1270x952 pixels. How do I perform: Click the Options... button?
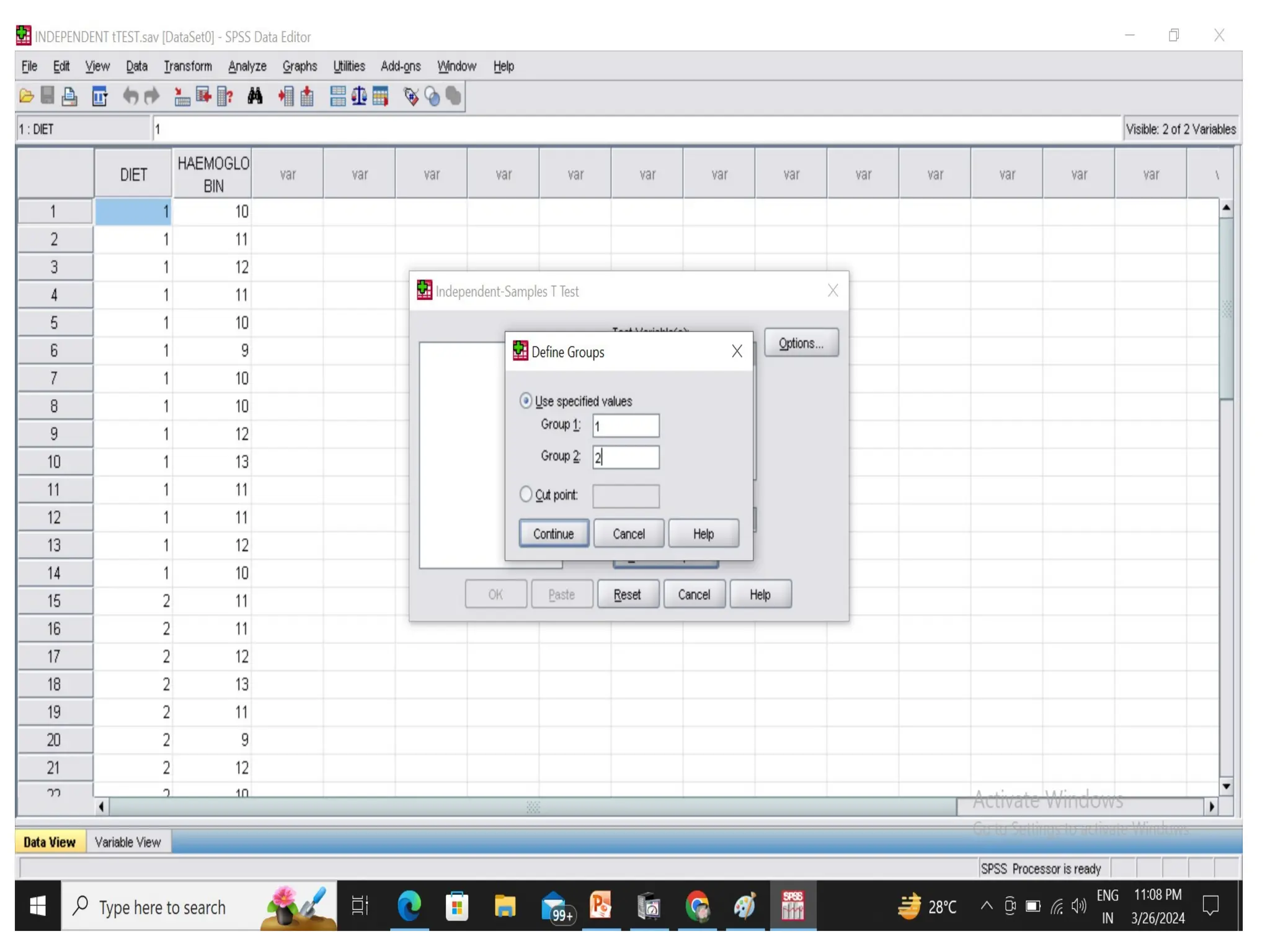[x=801, y=343]
